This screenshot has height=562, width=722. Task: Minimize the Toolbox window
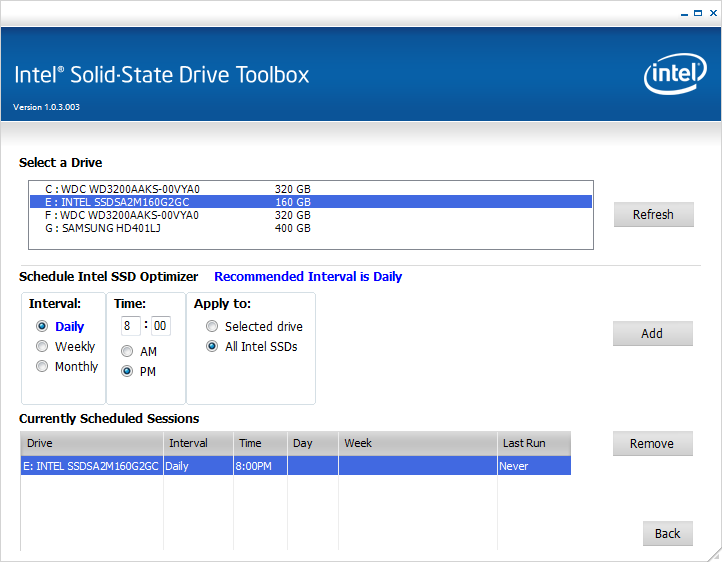click(684, 14)
